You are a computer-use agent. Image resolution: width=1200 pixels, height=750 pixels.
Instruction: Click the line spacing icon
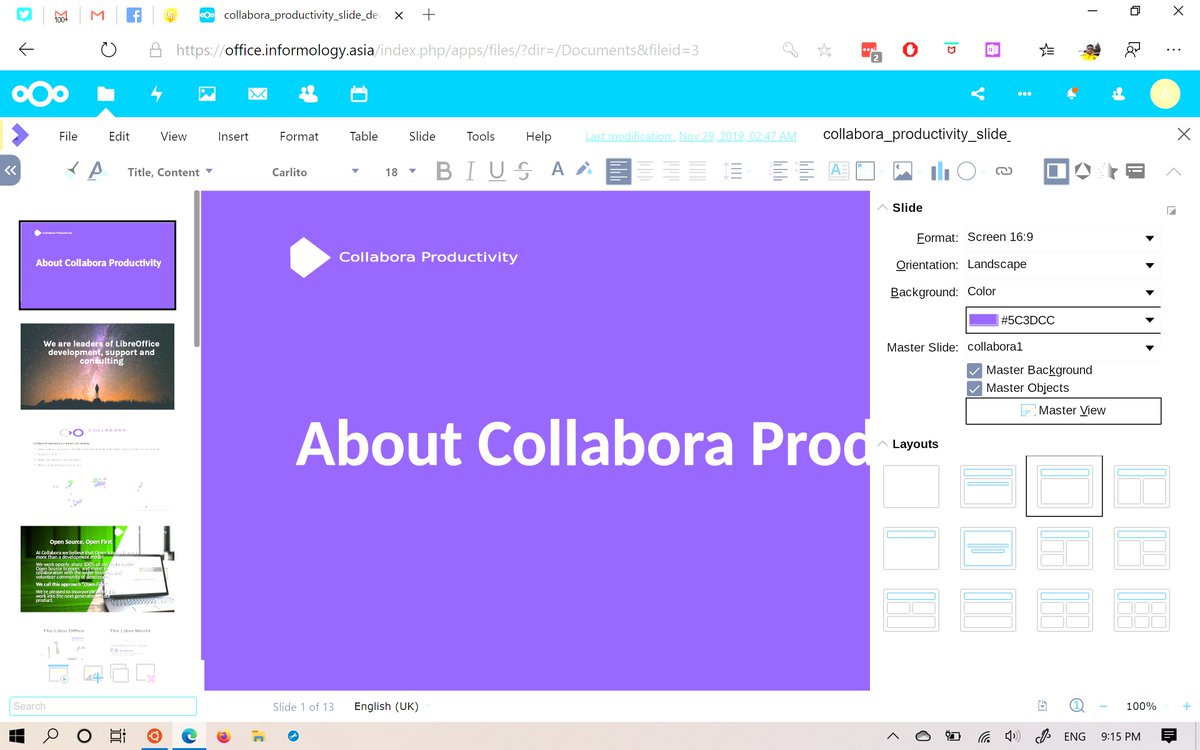pyautogui.click(x=734, y=171)
